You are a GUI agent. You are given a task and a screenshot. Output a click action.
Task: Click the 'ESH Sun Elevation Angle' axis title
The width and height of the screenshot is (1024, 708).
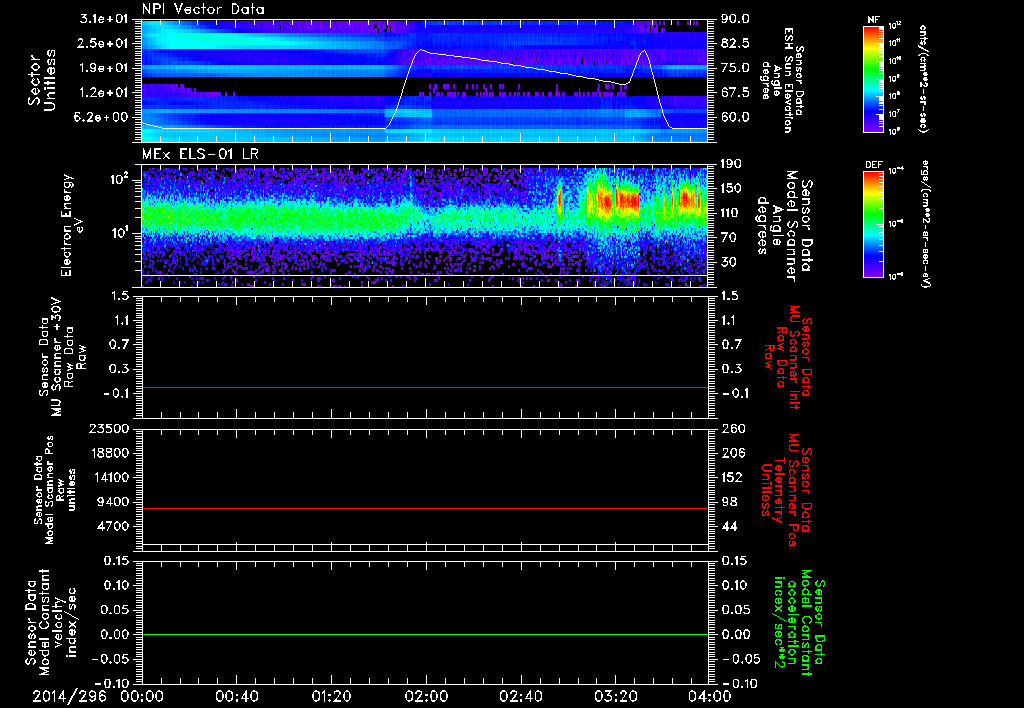coord(782,80)
